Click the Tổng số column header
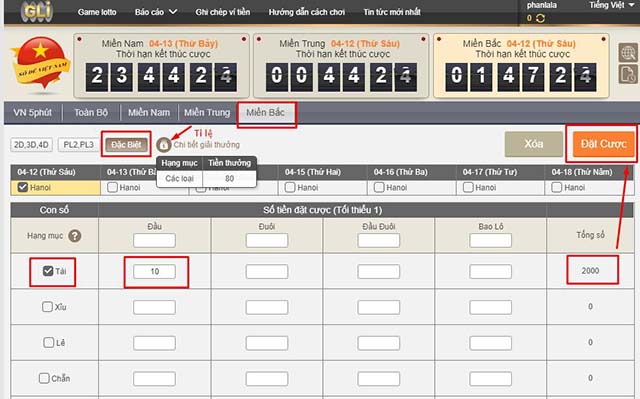Viewport: 640px width, 399px height. pyautogui.click(x=590, y=235)
